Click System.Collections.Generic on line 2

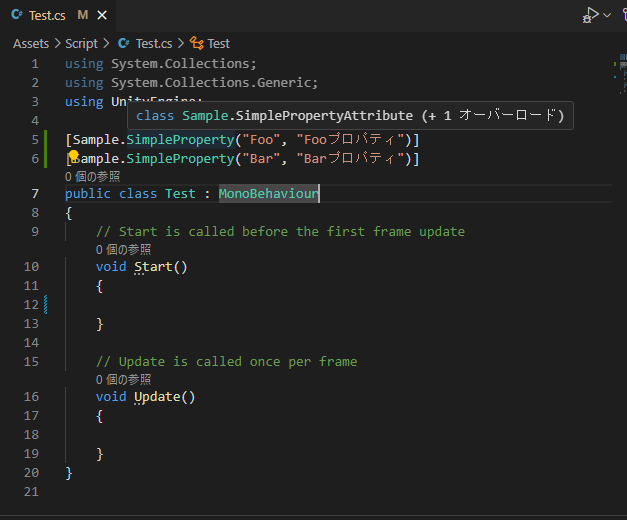[x=211, y=82]
